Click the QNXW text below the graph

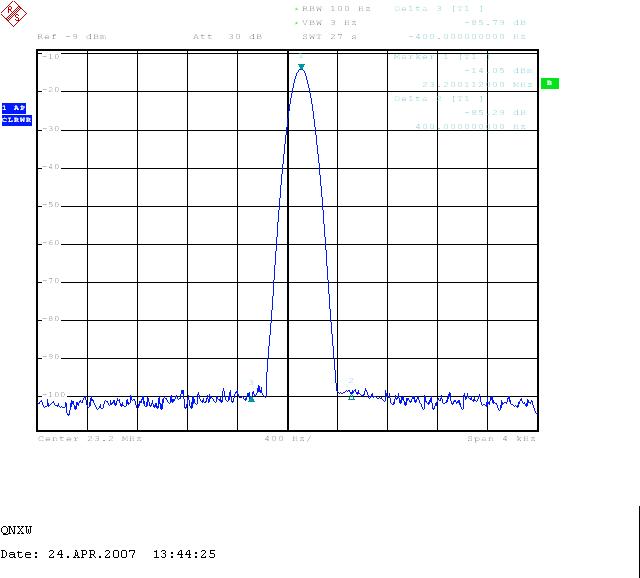pos(17,530)
